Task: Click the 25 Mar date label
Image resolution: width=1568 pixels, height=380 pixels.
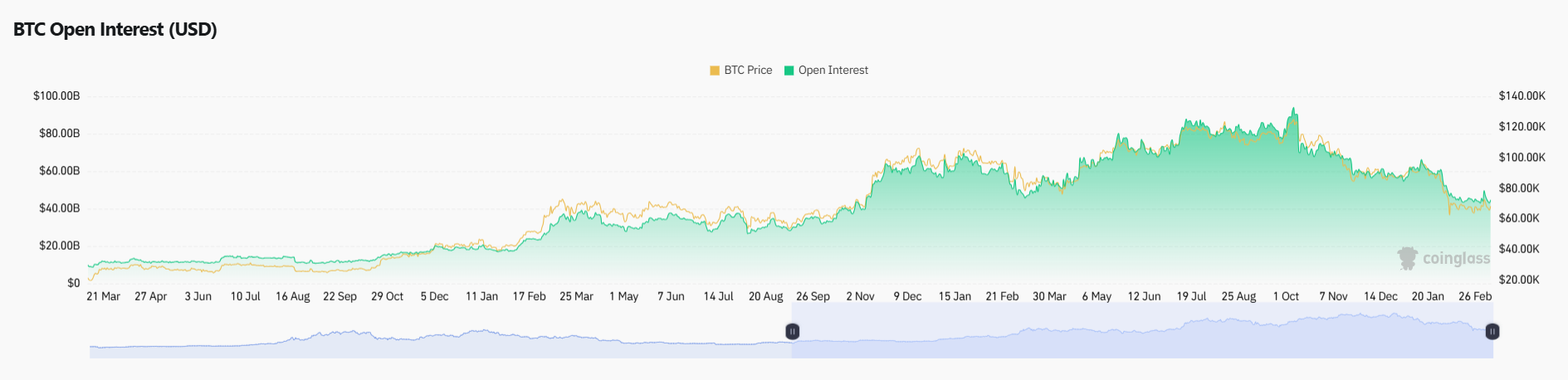Action: pyautogui.click(x=577, y=296)
